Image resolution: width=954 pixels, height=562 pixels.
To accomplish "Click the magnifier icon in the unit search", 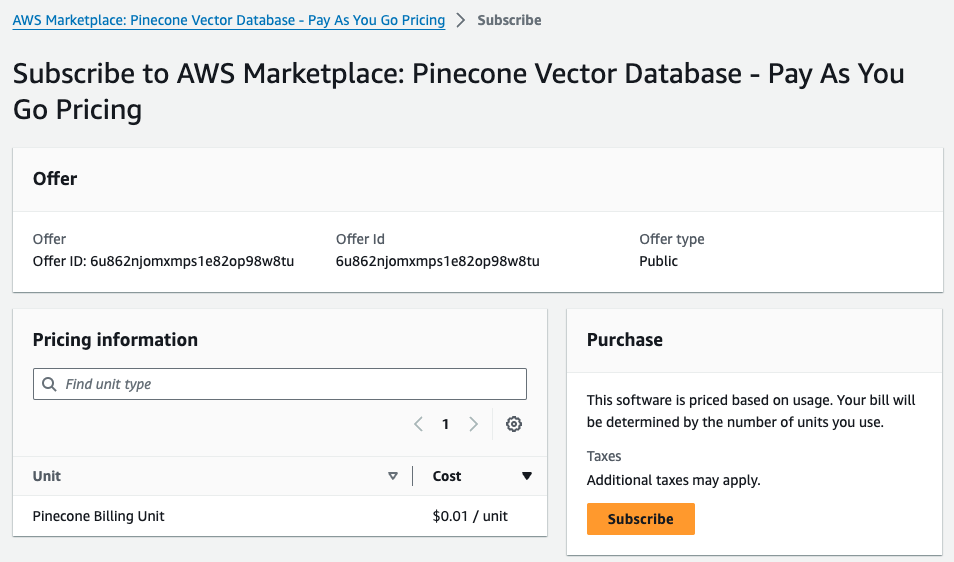I will [49, 384].
